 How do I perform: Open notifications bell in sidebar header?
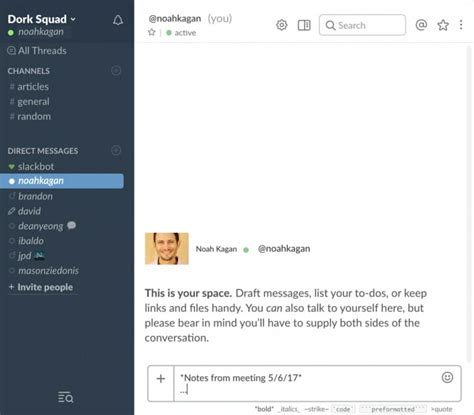pos(118,20)
